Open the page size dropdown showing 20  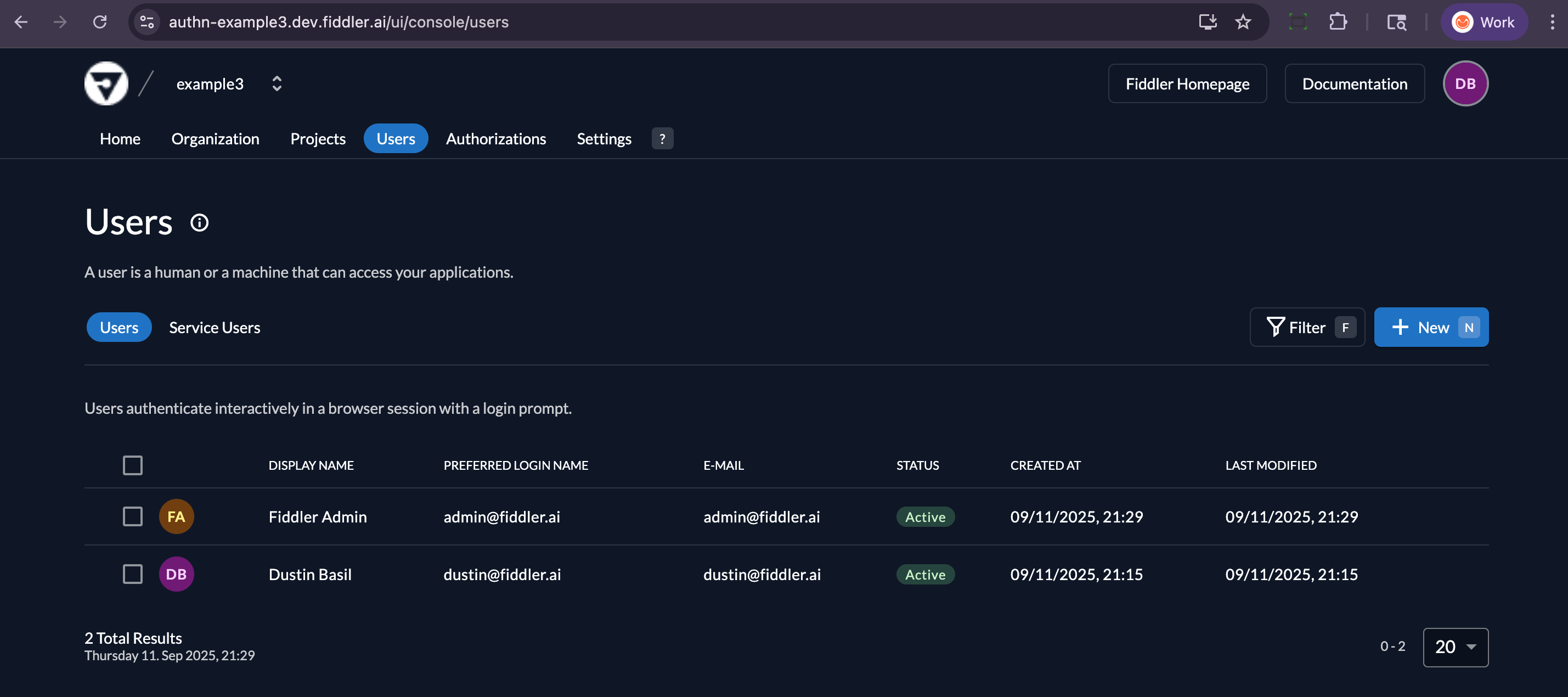pyautogui.click(x=1456, y=647)
